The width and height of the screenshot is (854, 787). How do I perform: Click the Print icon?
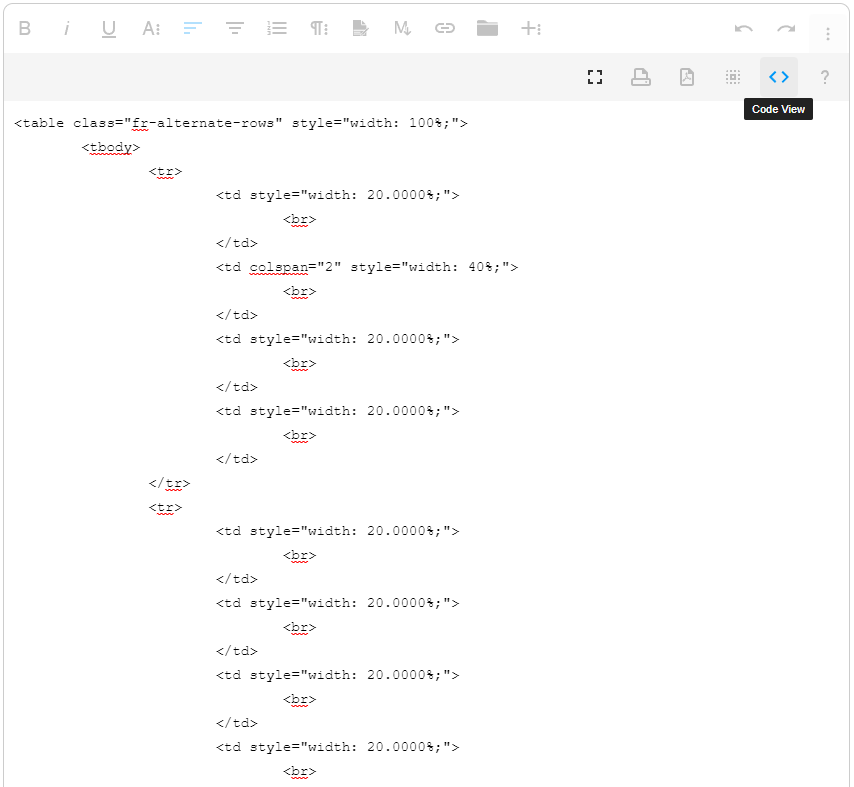click(x=641, y=77)
